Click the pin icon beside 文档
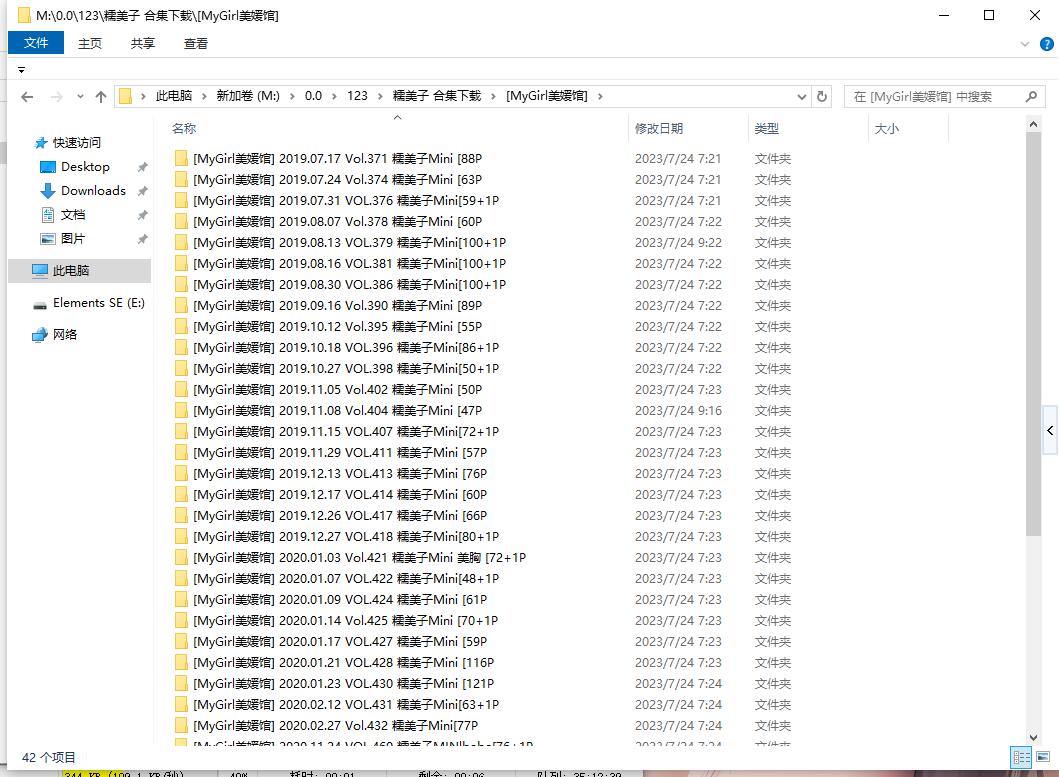Screen dimensions: 1059x777 pos(143,215)
